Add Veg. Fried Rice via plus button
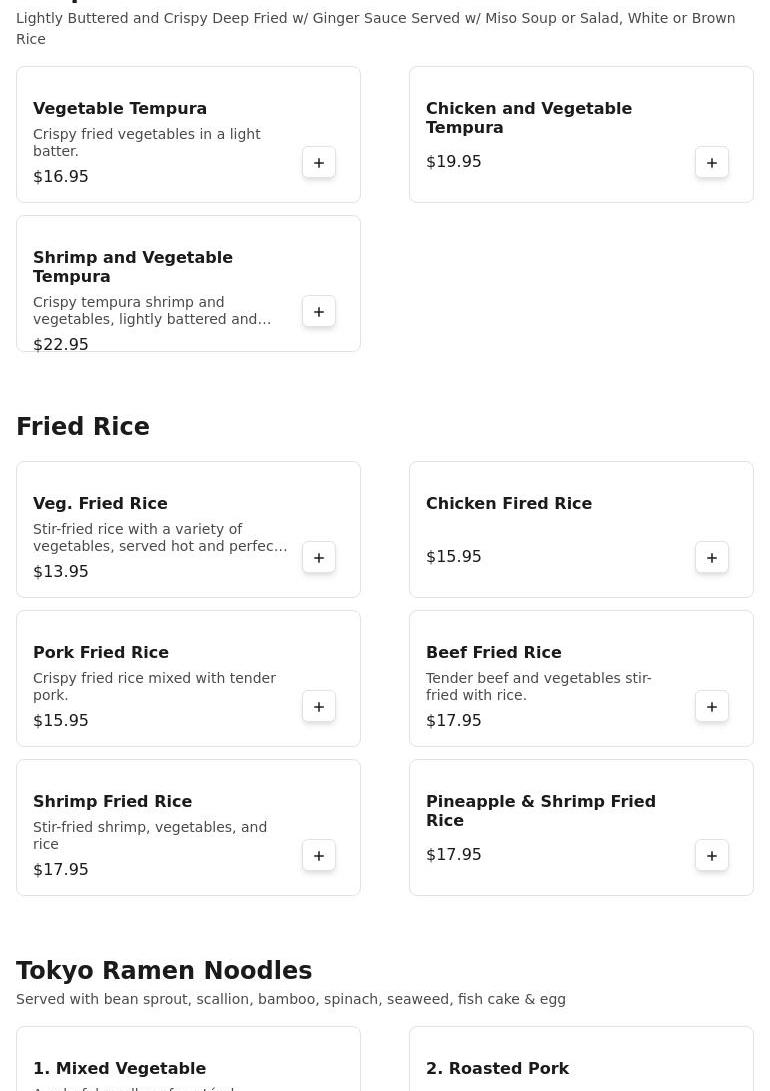 tap(319, 558)
